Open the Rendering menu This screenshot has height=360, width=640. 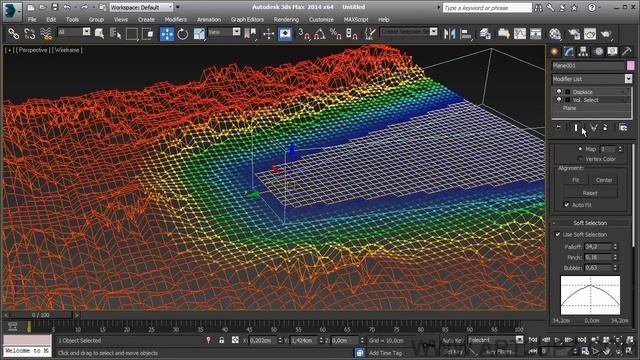pyautogui.click(x=286, y=20)
